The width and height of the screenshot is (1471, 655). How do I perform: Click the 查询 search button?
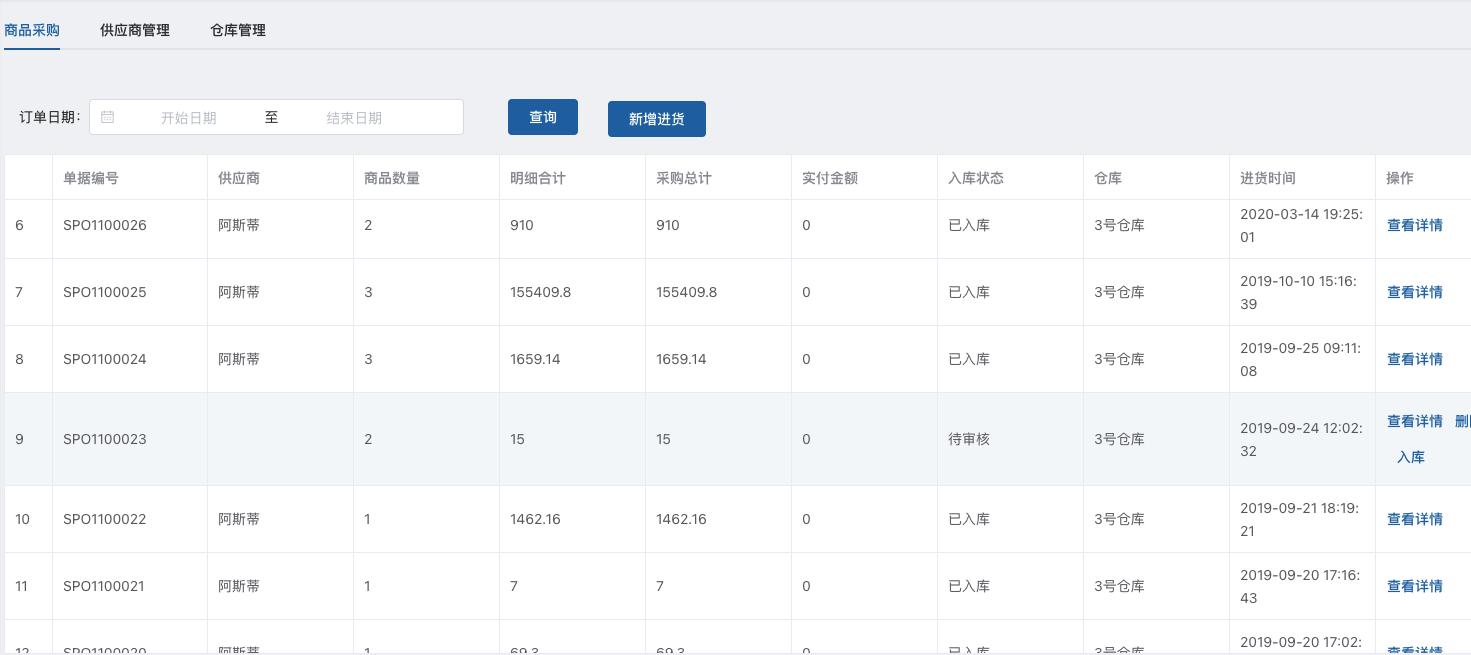tap(542, 117)
